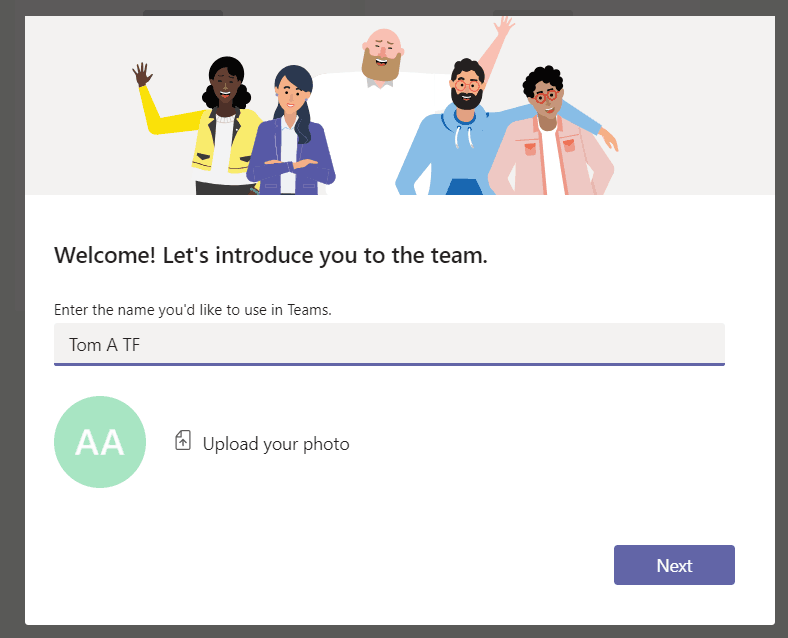
Task: Click the waving hand on the left
Action: point(143,75)
